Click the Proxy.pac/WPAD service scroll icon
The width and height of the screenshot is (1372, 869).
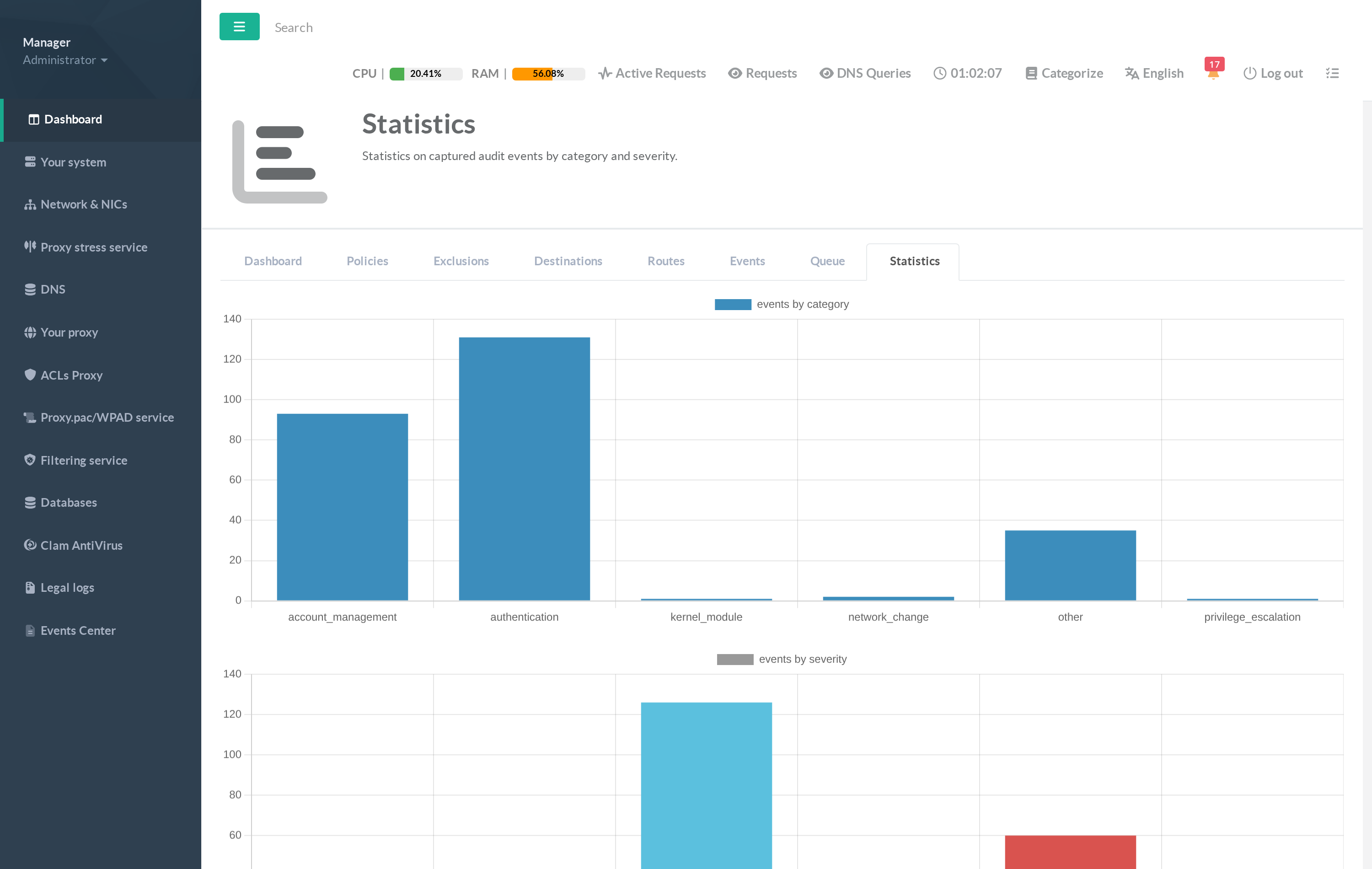point(30,417)
